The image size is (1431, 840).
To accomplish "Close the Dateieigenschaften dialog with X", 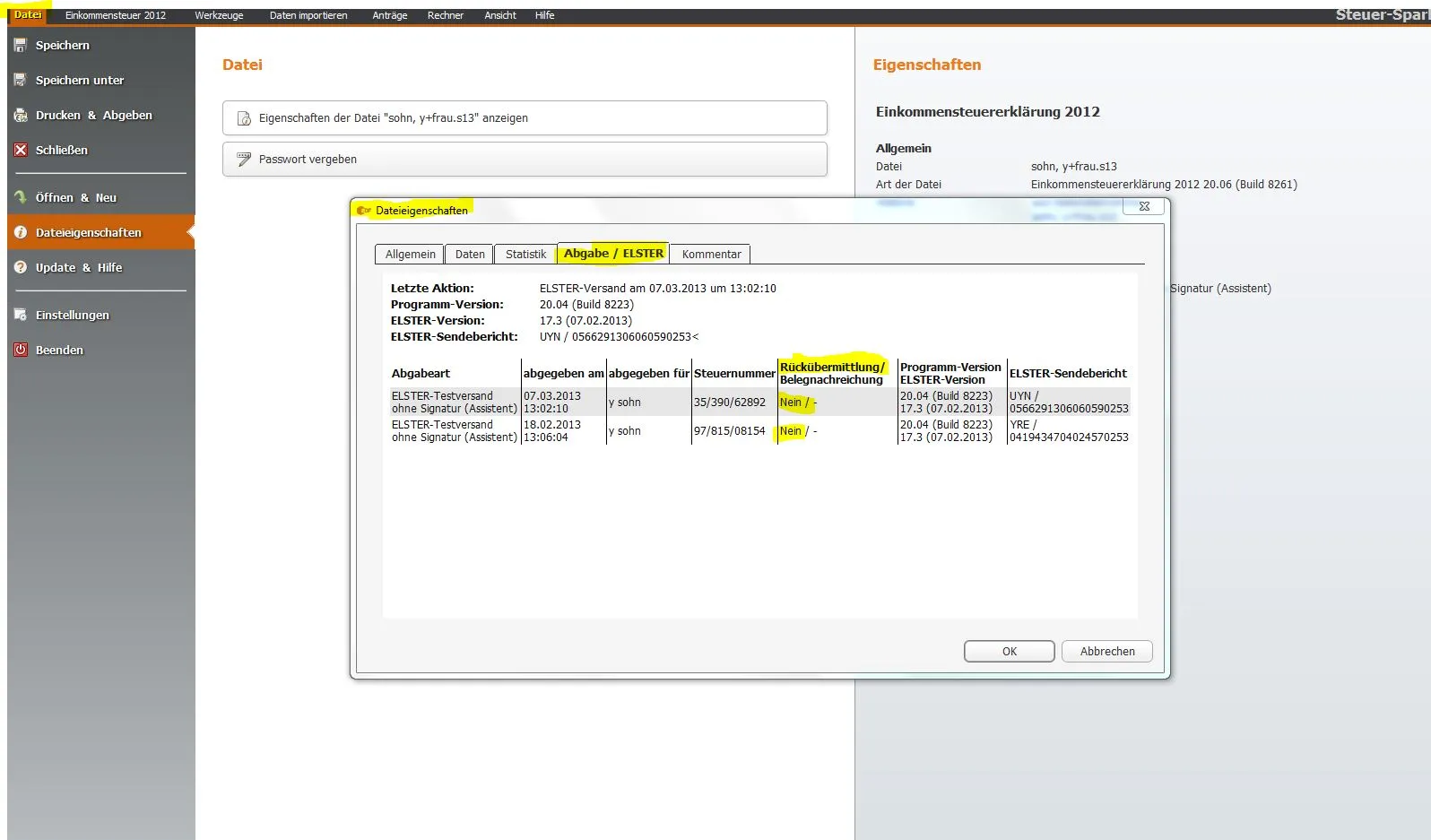I will (1144, 206).
